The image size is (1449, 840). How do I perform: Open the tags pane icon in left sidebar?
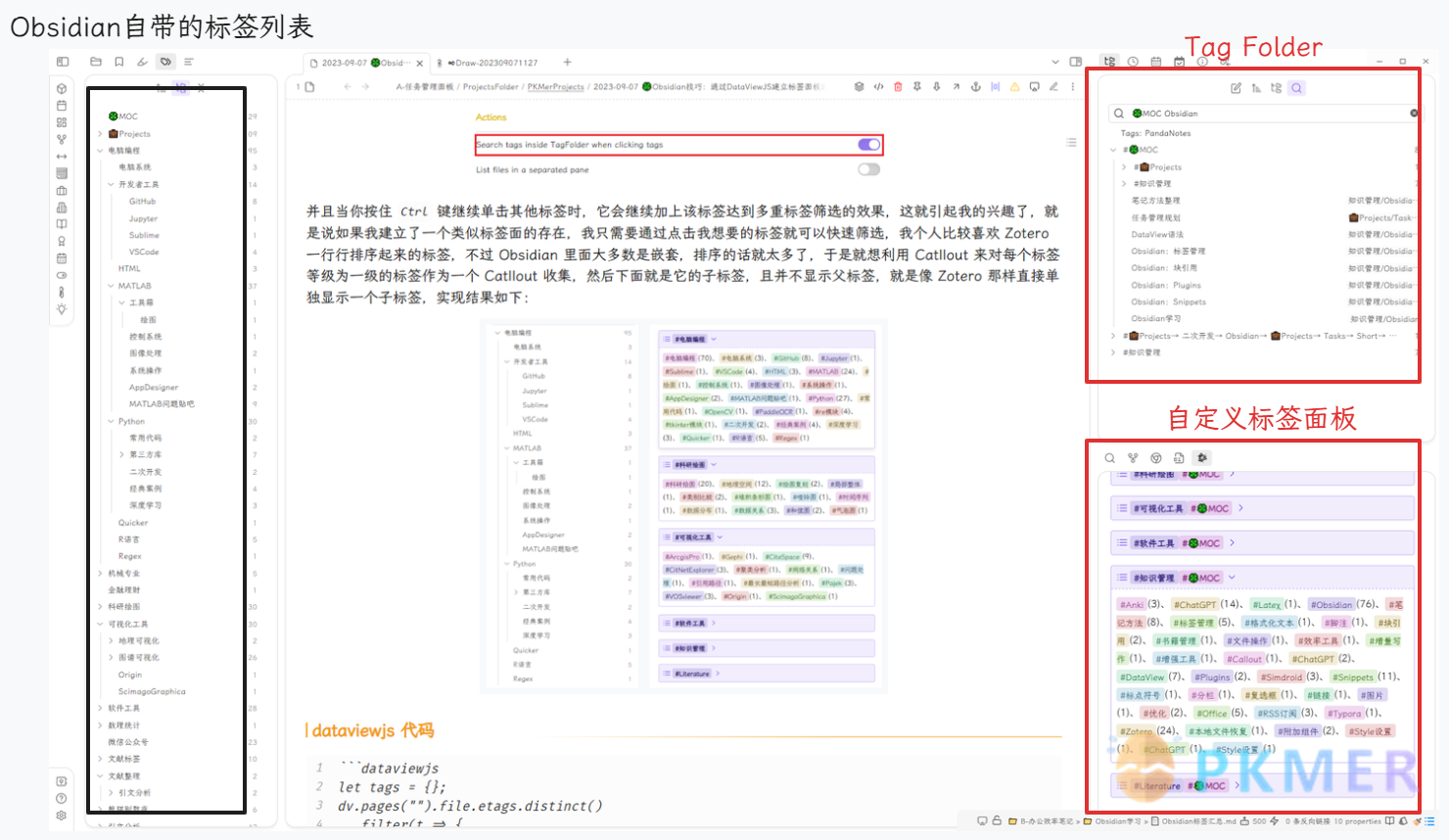[165, 62]
